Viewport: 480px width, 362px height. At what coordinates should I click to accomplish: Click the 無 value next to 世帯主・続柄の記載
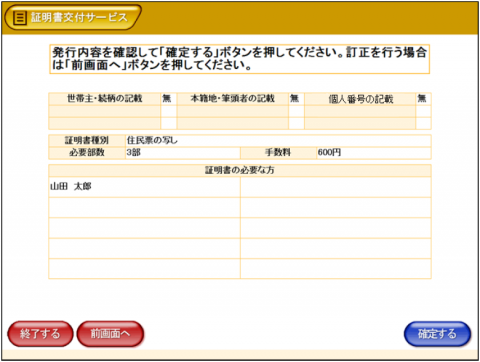pos(168,99)
